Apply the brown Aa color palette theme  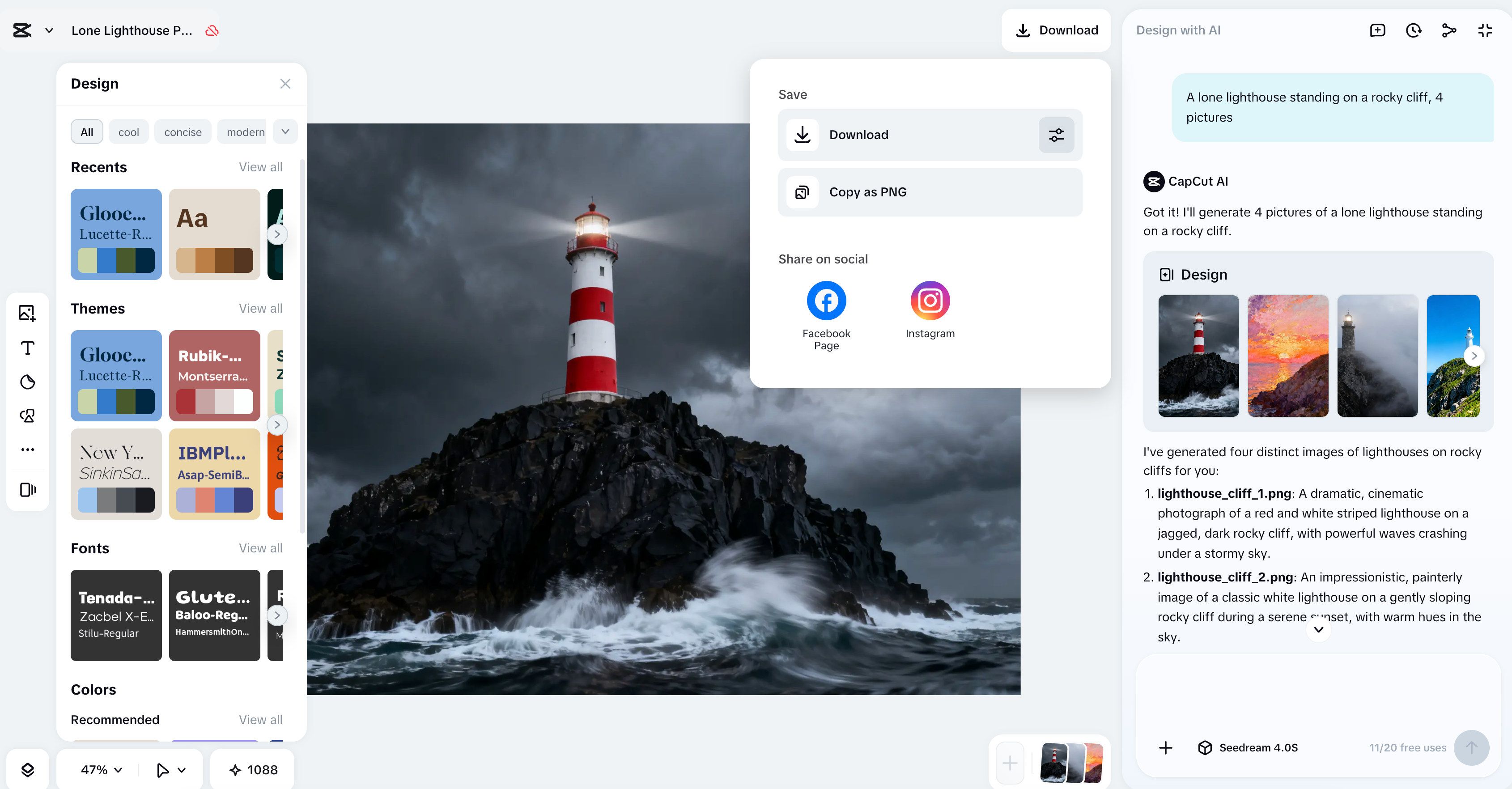point(214,234)
